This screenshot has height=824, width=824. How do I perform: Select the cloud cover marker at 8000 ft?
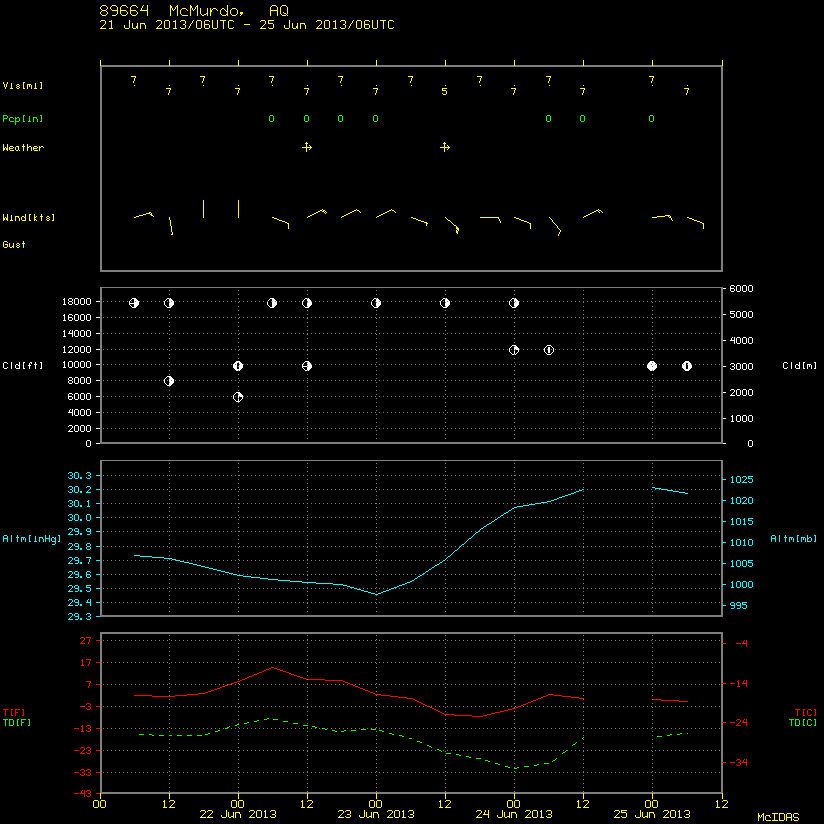click(169, 381)
